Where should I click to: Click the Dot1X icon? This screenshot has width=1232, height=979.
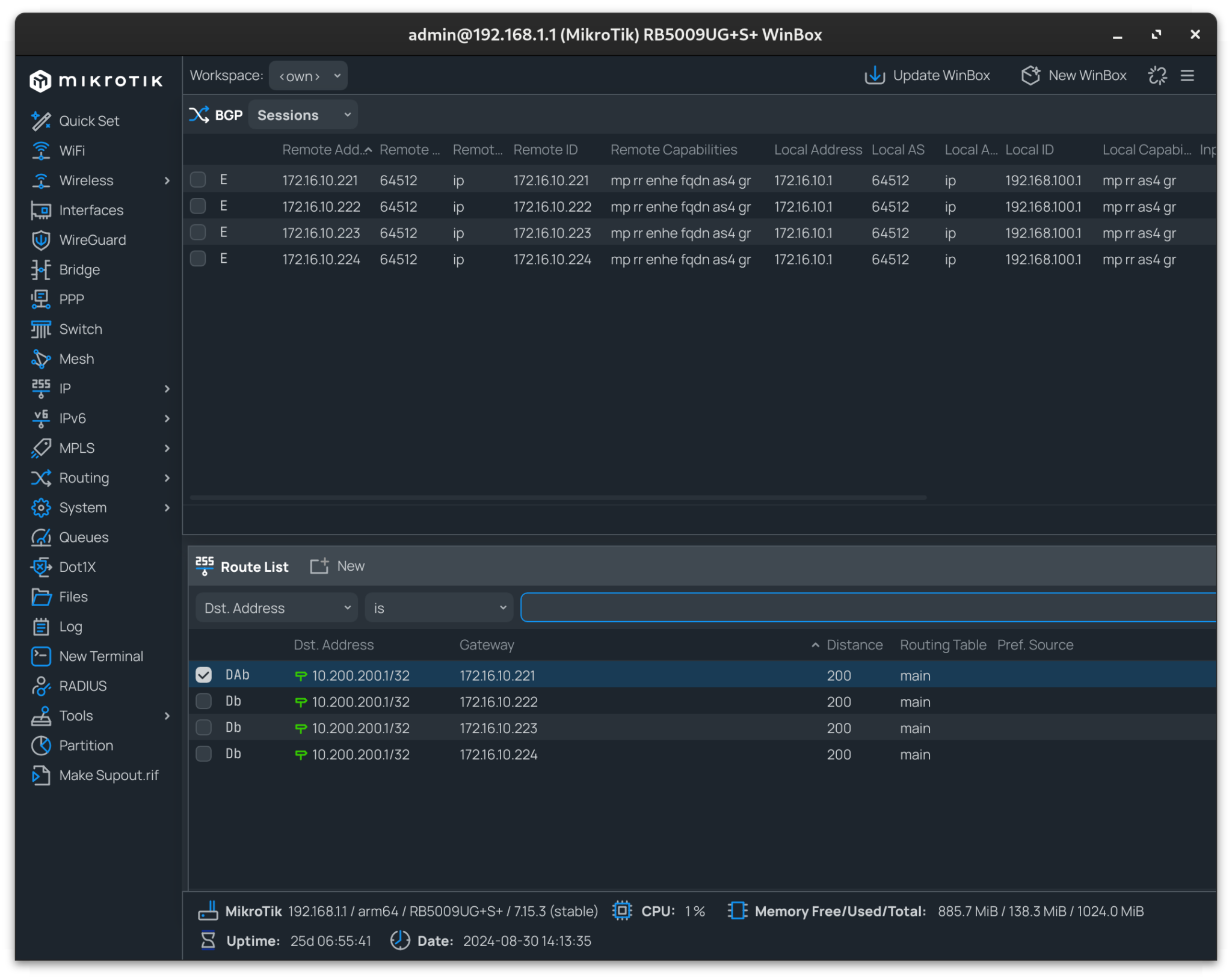pyautogui.click(x=41, y=567)
